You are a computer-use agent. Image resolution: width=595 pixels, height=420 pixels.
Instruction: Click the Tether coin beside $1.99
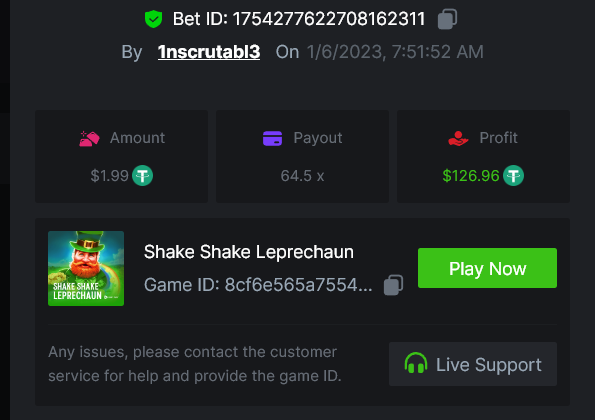tap(142, 176)
